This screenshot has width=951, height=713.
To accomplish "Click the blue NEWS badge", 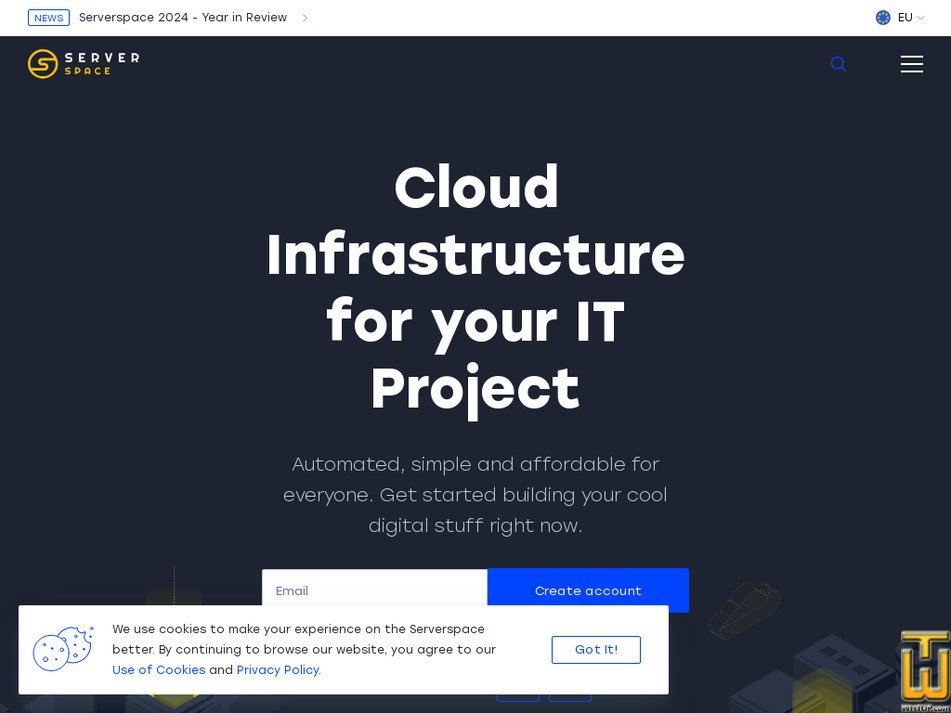I will click(x=48, y=17).
